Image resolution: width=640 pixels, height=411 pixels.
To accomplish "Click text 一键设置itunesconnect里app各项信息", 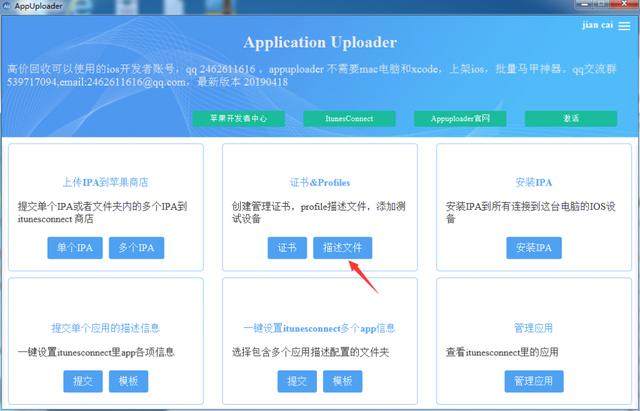I will tap(96, 352).
